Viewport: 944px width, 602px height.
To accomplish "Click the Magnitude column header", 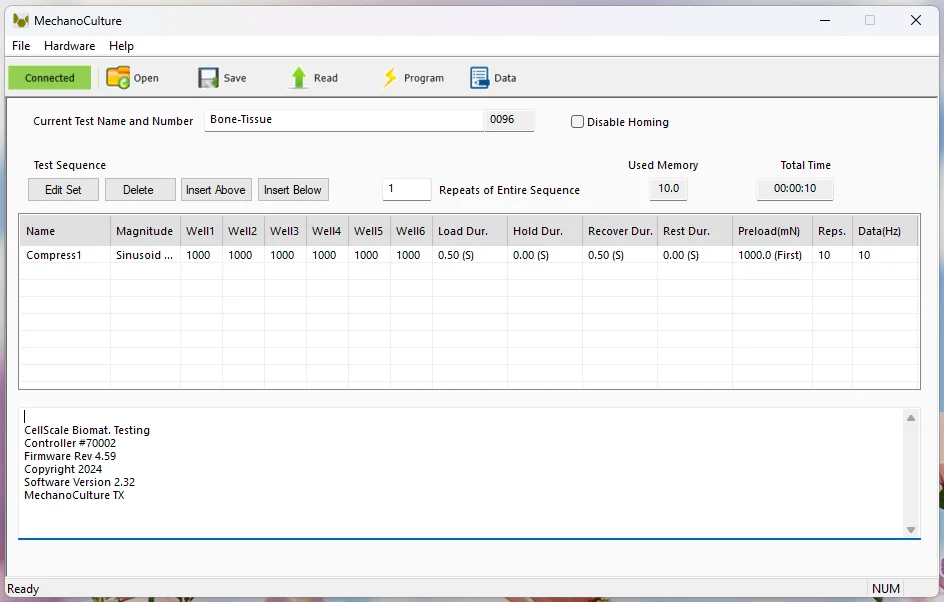I will click(145, 231).
